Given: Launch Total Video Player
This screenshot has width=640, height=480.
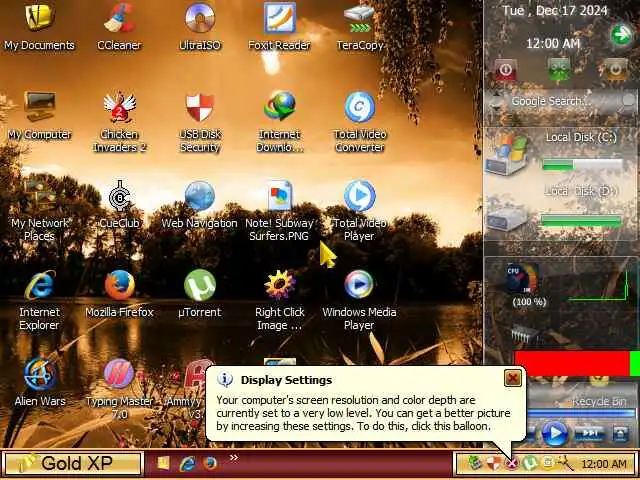Looking at the screenshot, I should click(x=359, y=211).
